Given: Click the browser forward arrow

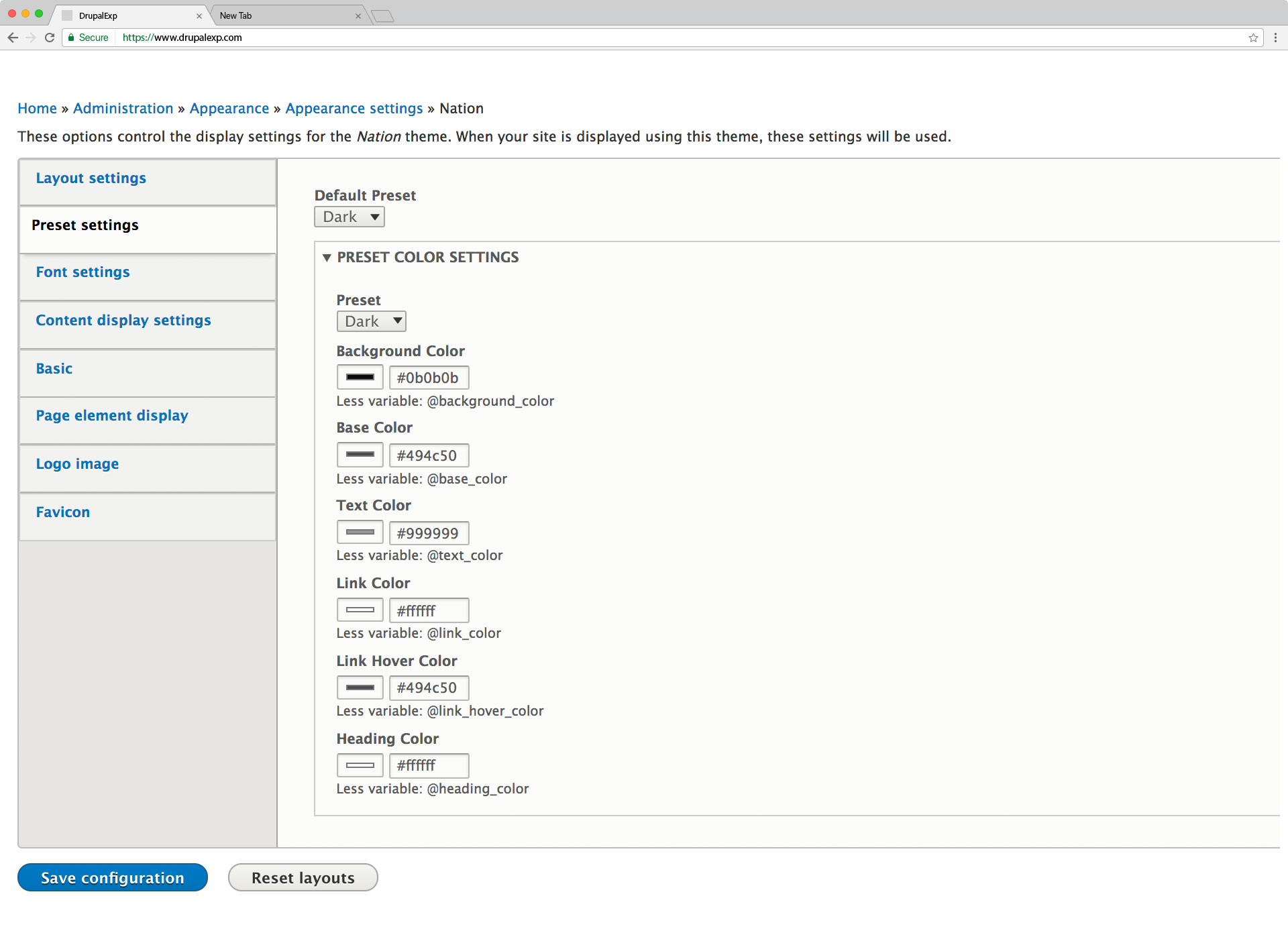Looking at the screenshot, I should [31, 38].
